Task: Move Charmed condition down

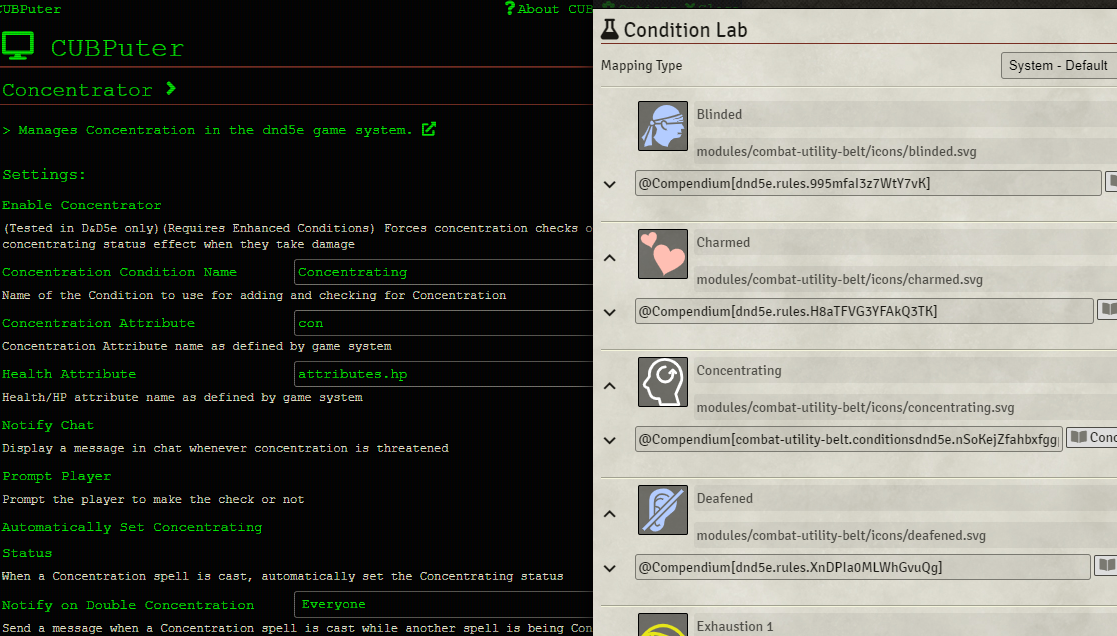Action: pyautogui.click(x=610, y=313)
